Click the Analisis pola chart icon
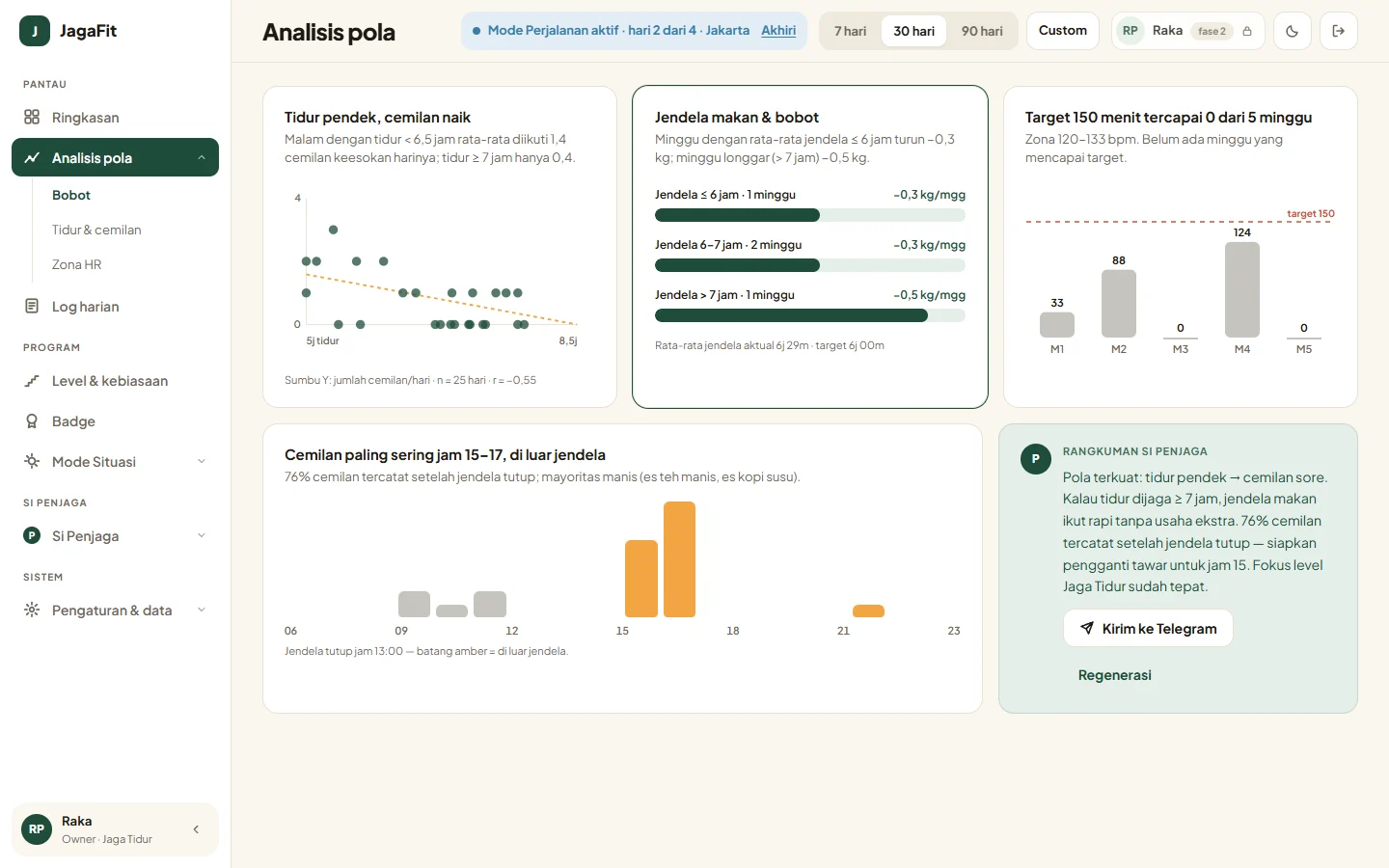The width and height of the screenshot is (1389, 868). (x=32, y=158)
